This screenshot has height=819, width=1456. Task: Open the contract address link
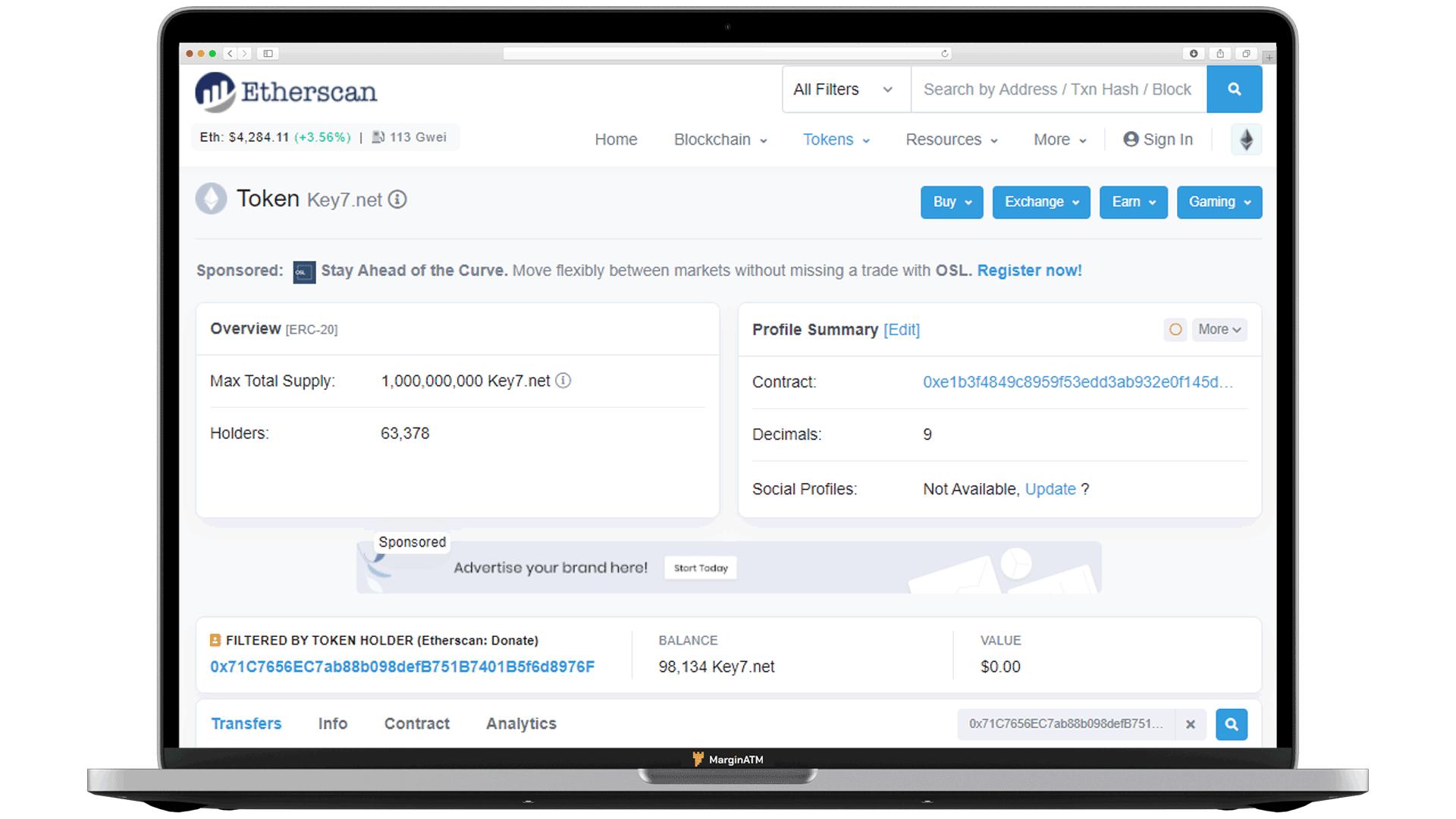pos(1078,382)
